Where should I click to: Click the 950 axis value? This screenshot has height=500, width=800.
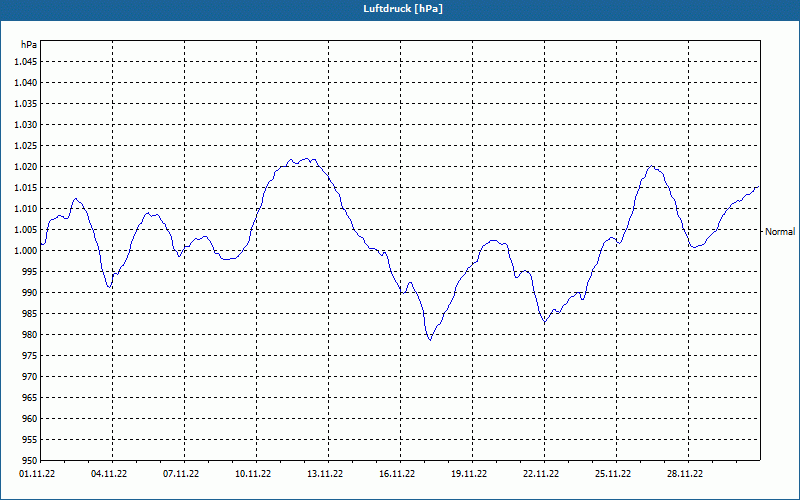click(30, 460)
